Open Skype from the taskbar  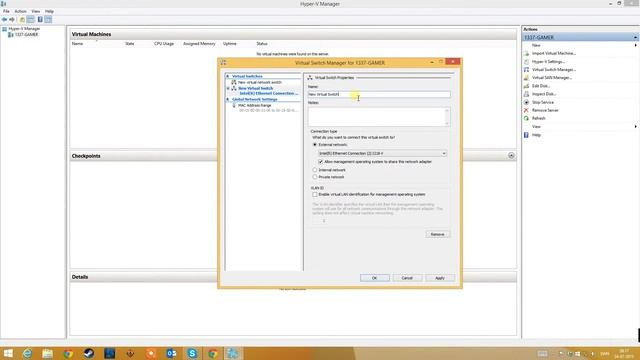pos(192,353)
